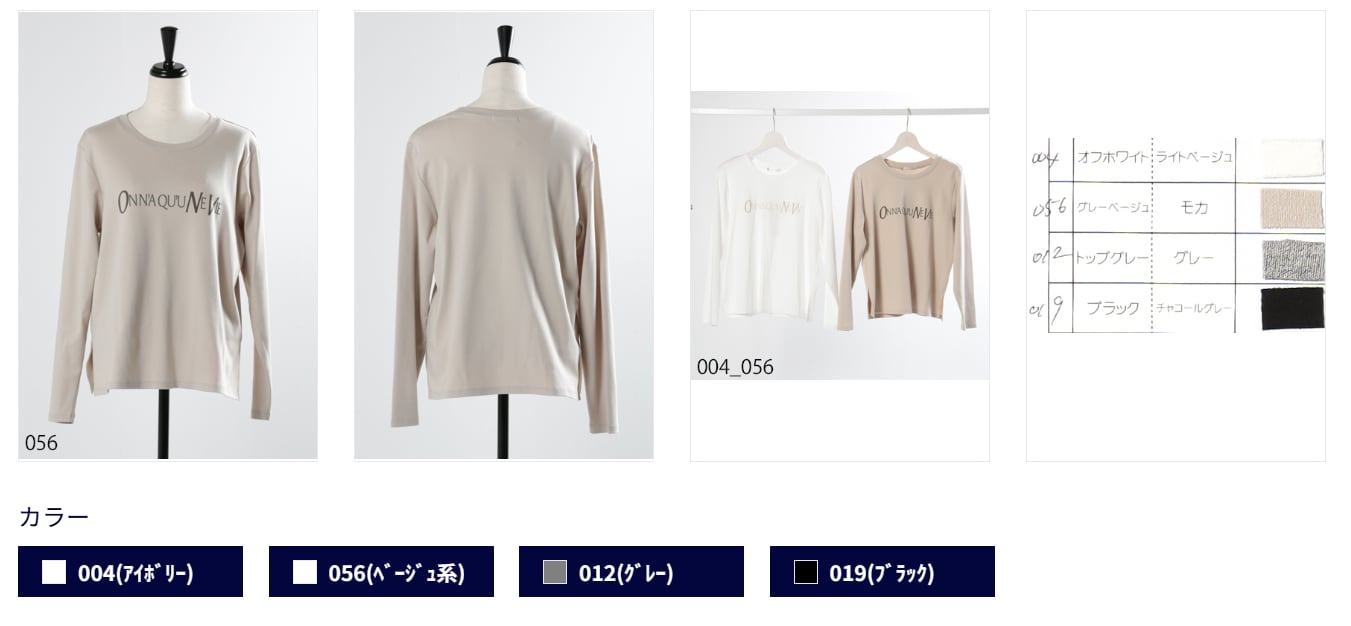
Task: Click the white swatch square beside 056
Action: pos(305,572)
